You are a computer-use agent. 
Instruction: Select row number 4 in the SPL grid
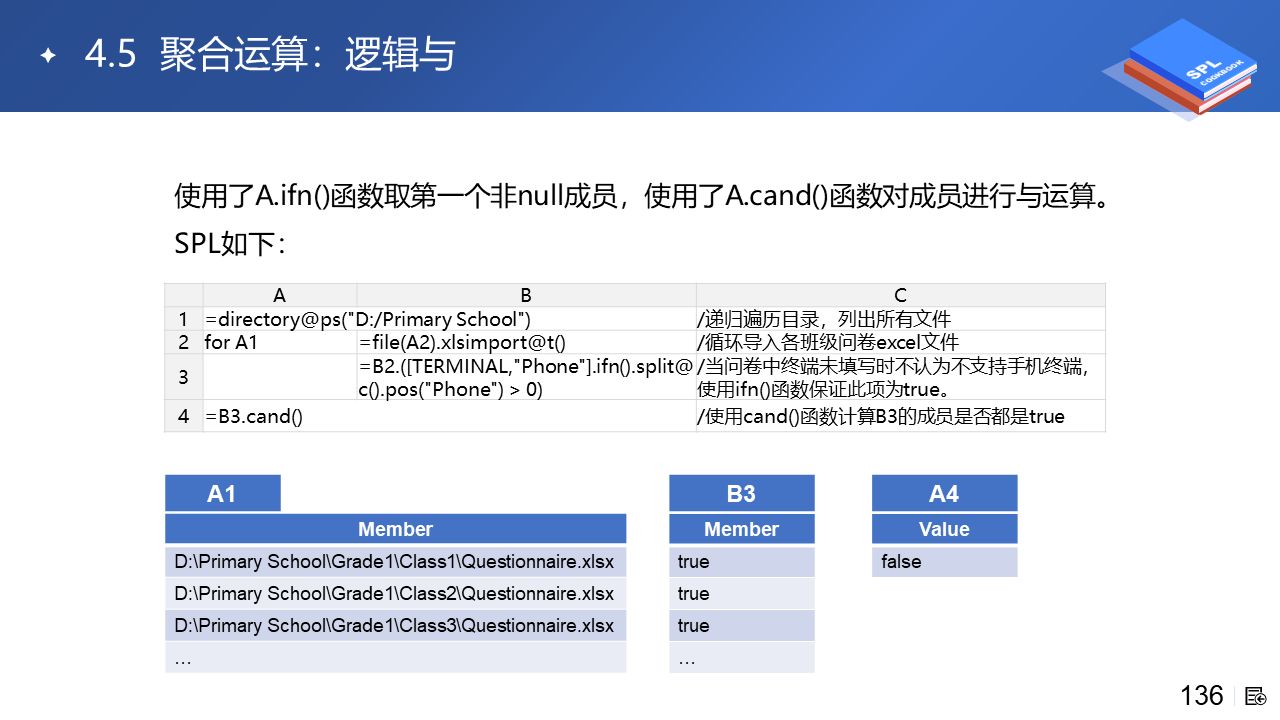[x=184, y=416]
